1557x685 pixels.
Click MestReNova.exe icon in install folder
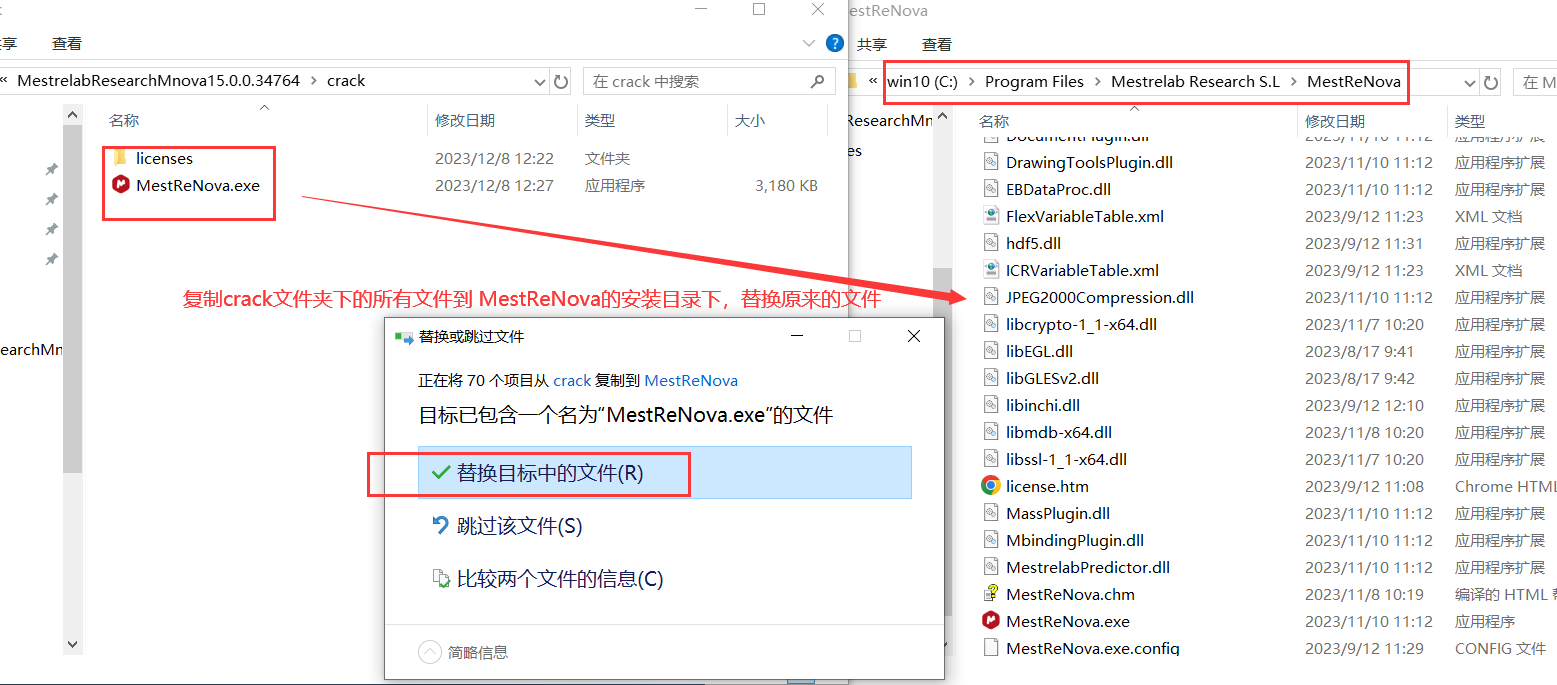click(991, 621)
